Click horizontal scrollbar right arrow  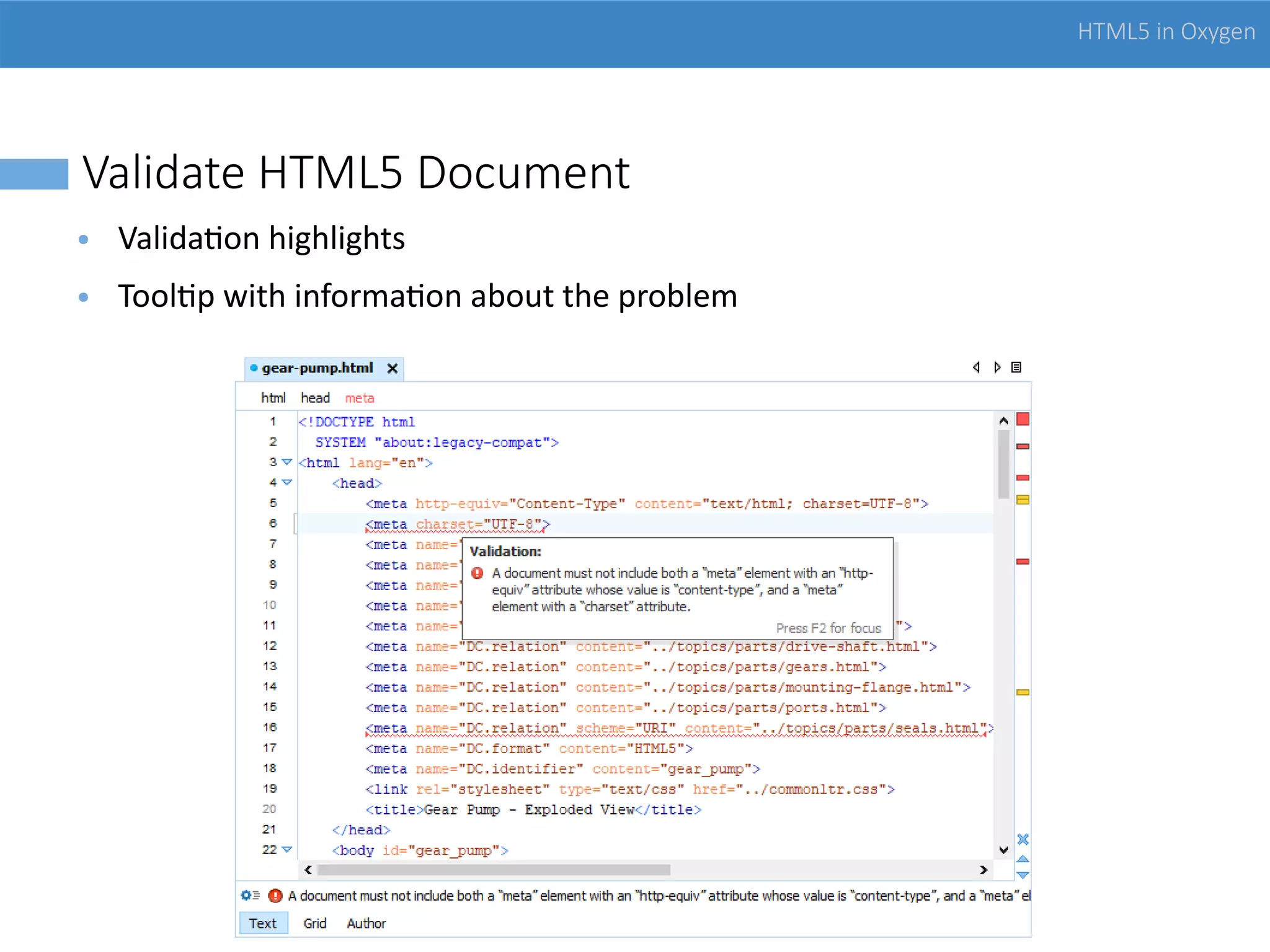pos(984,870)
